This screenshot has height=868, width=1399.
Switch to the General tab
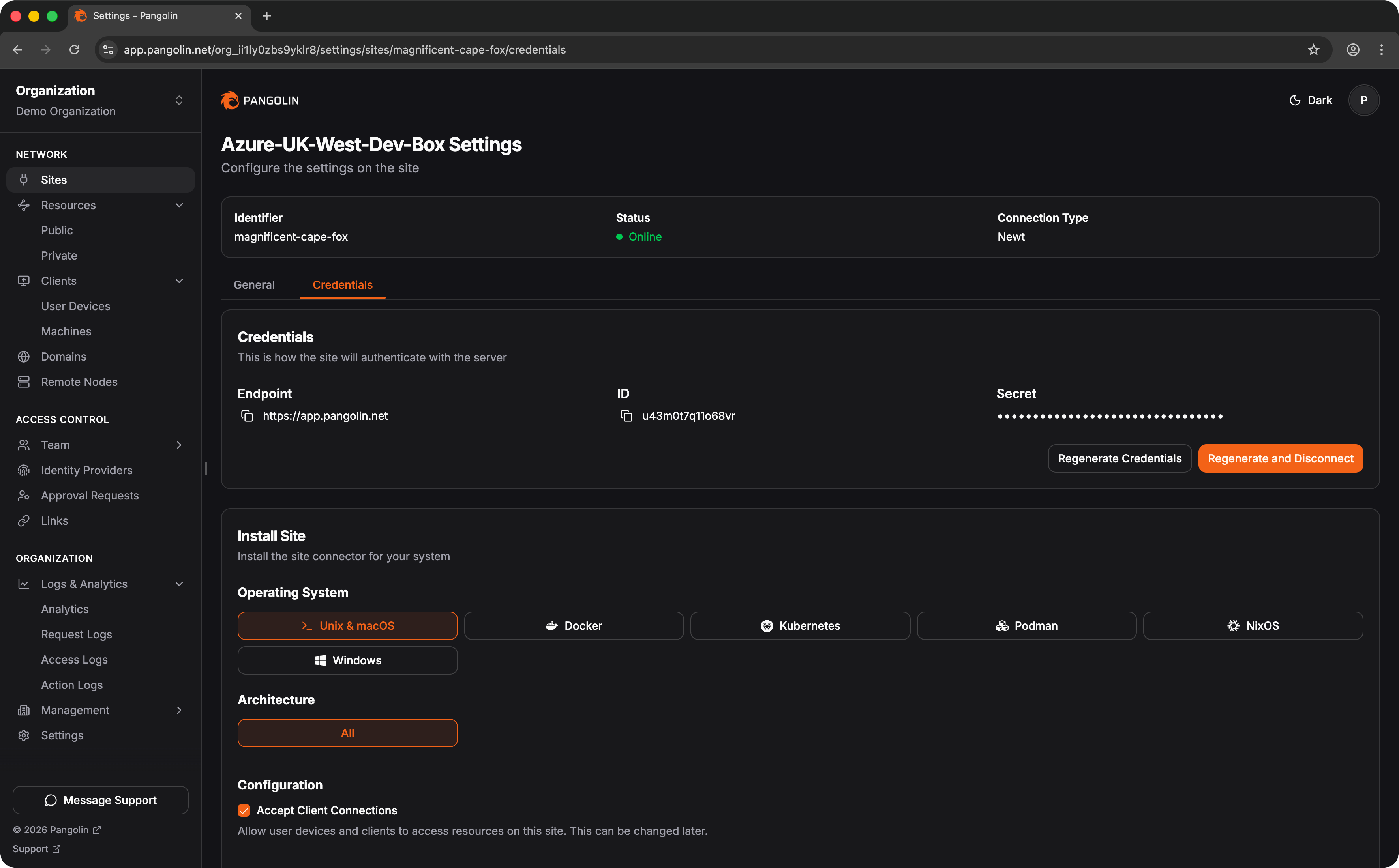click(254, 285)
